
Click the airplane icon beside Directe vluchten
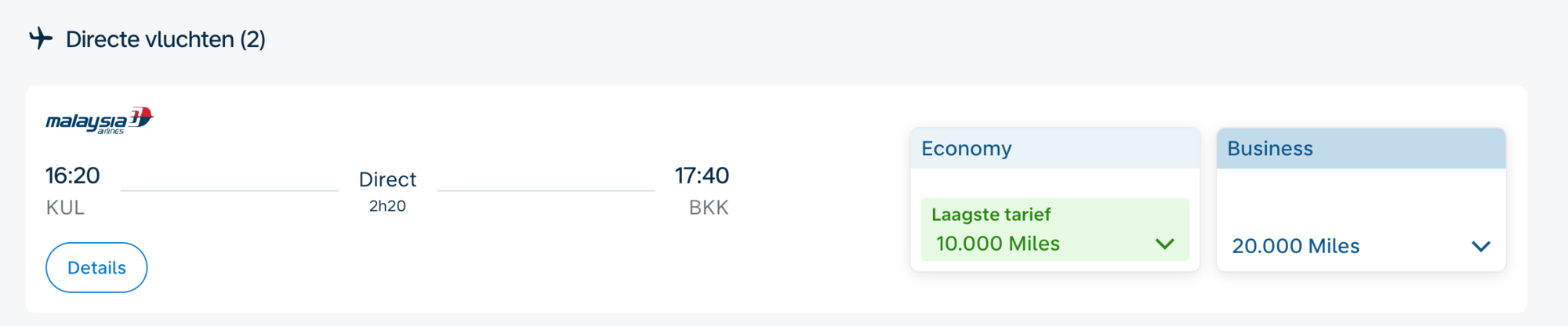pos(41,38)
